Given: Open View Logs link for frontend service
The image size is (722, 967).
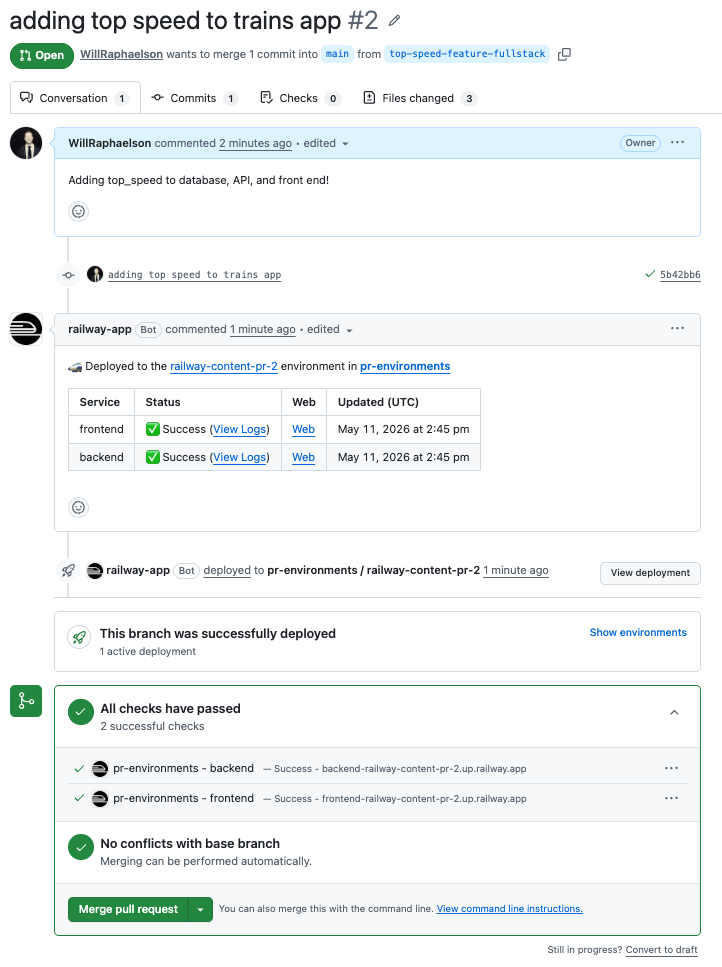Looking at the screenshot, I should [239, 429].
